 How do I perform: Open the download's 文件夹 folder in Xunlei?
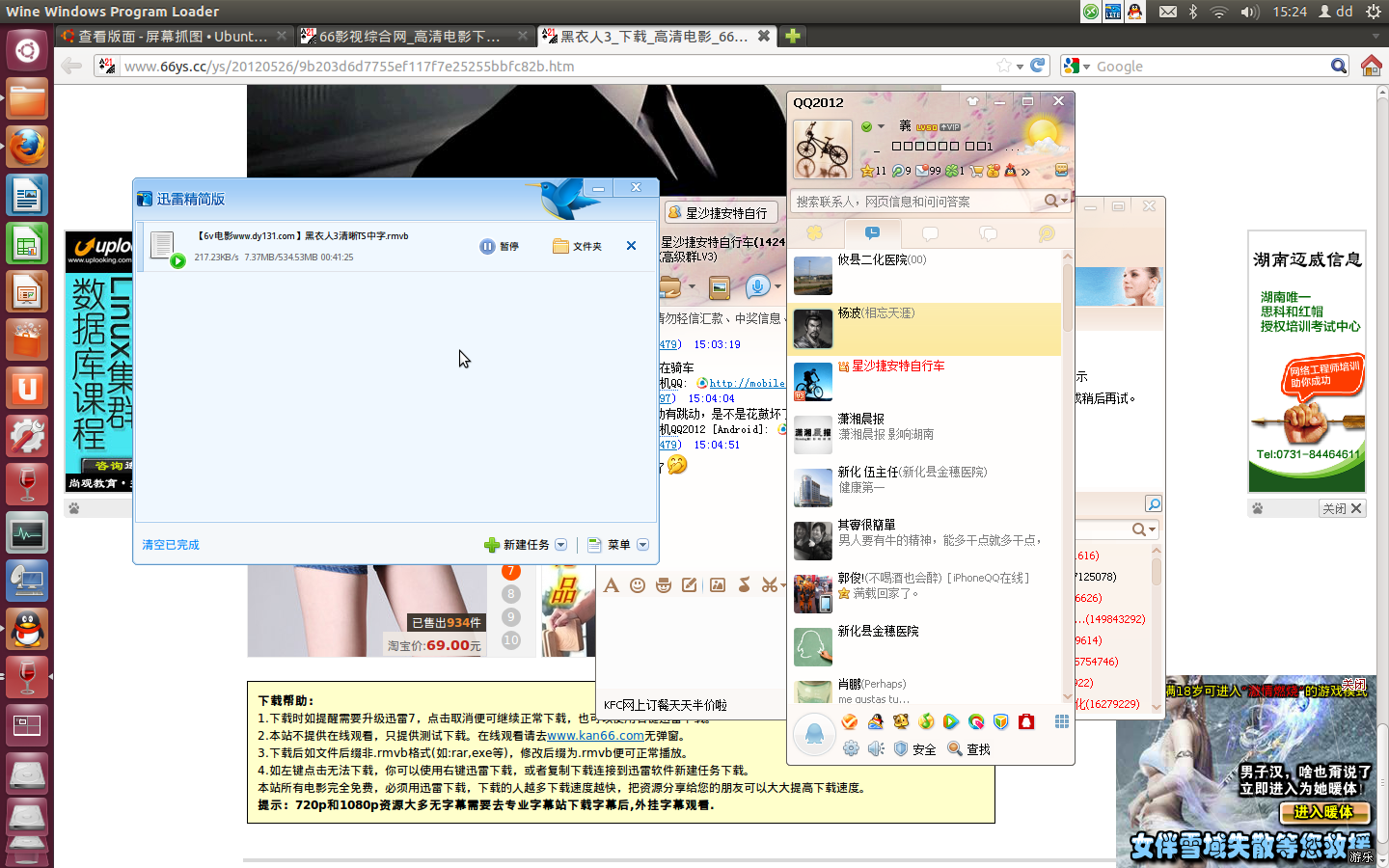[577, 246]
